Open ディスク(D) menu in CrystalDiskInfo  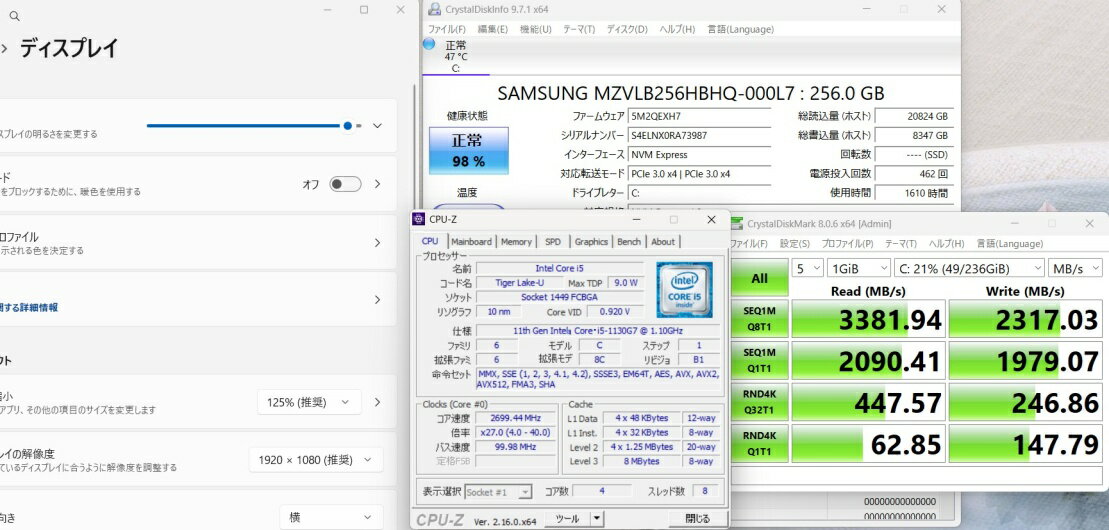click(x=626, y=29)
